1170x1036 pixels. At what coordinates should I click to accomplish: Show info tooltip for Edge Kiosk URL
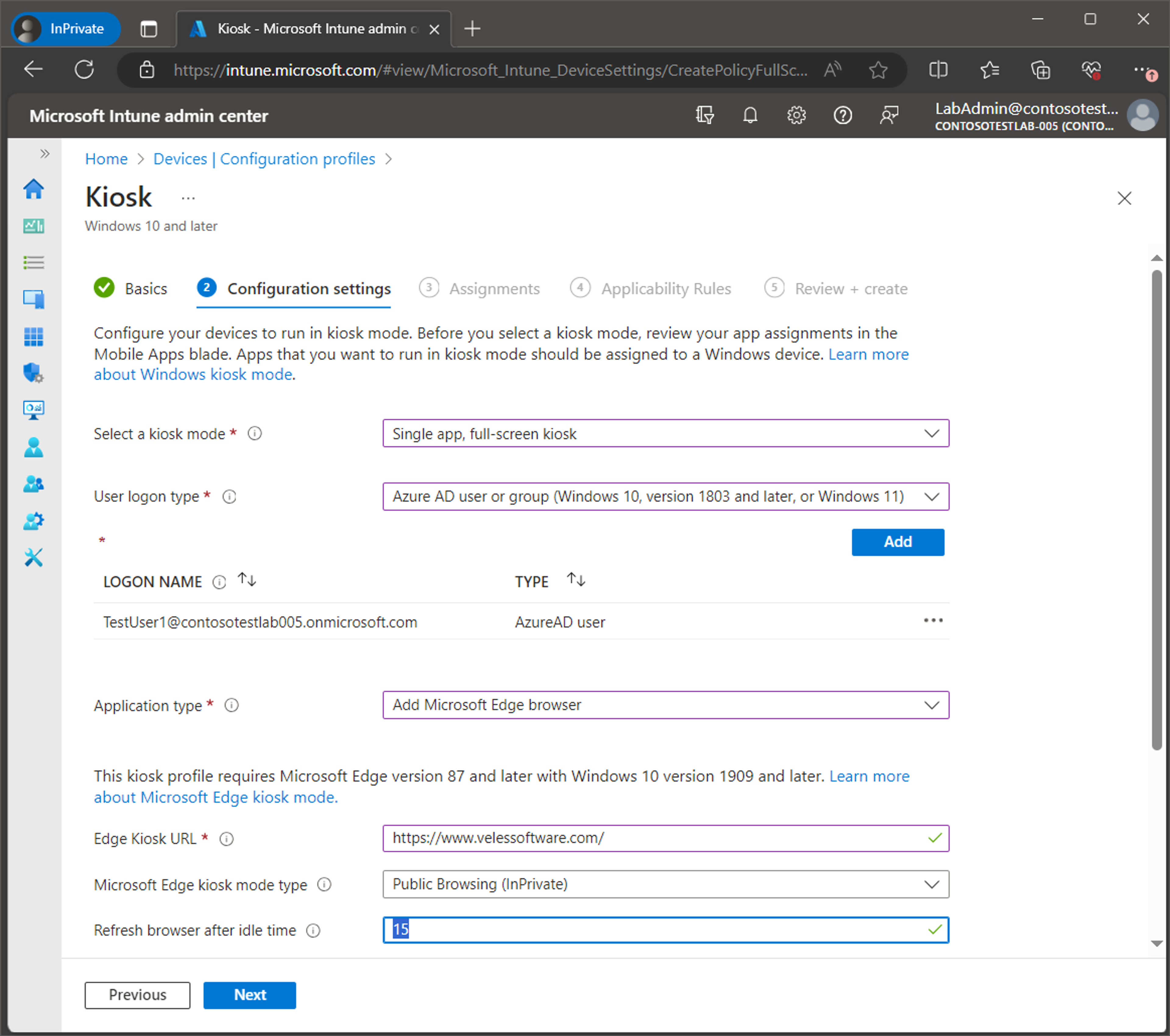tap(227, 839)
